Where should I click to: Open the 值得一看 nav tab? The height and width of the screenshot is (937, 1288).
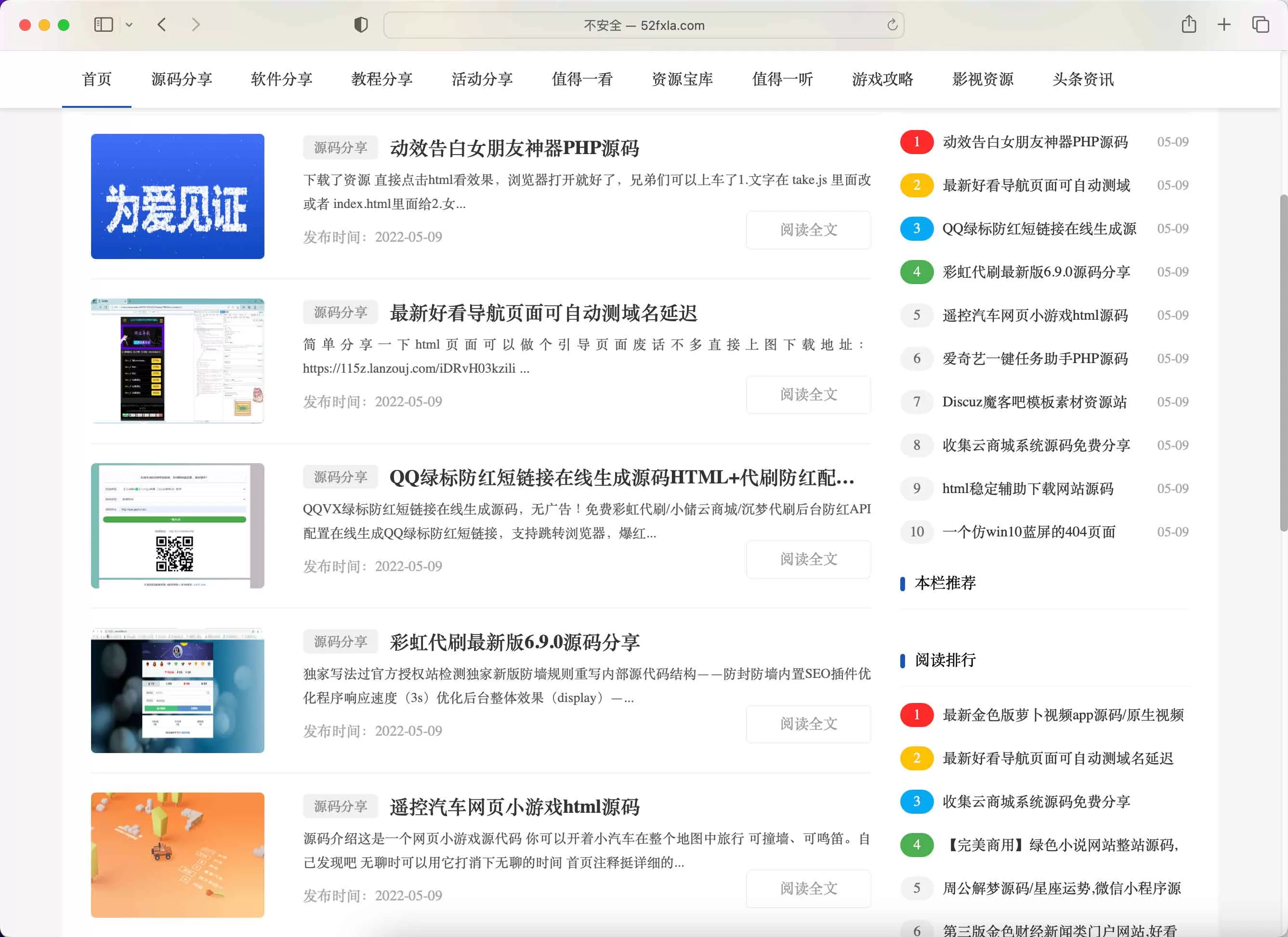pos(582,79)
